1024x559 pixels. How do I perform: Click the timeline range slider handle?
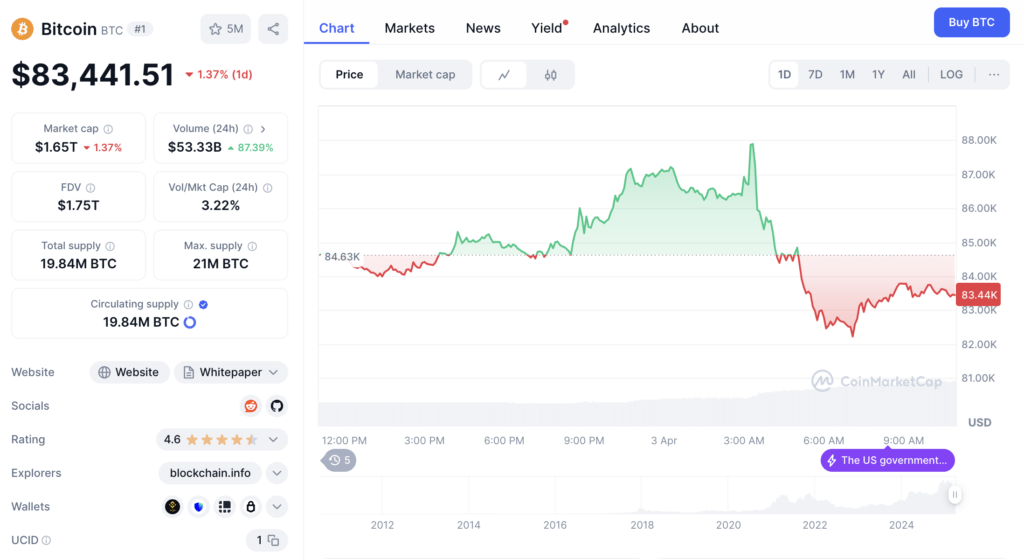(955, 494)
